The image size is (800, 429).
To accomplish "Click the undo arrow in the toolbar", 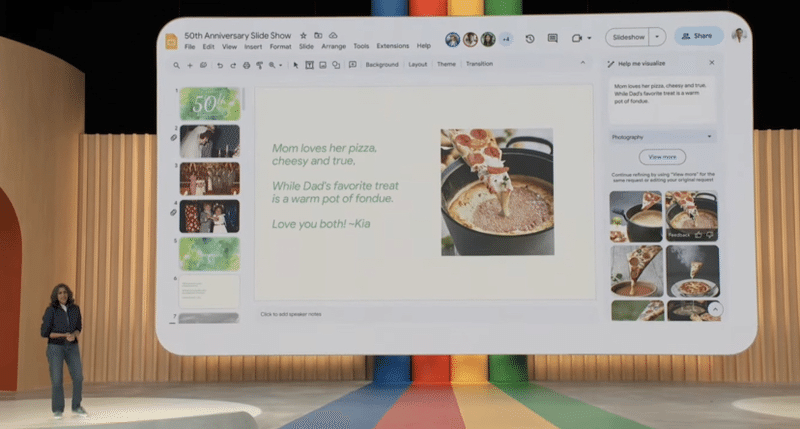I will pos(220,65).
